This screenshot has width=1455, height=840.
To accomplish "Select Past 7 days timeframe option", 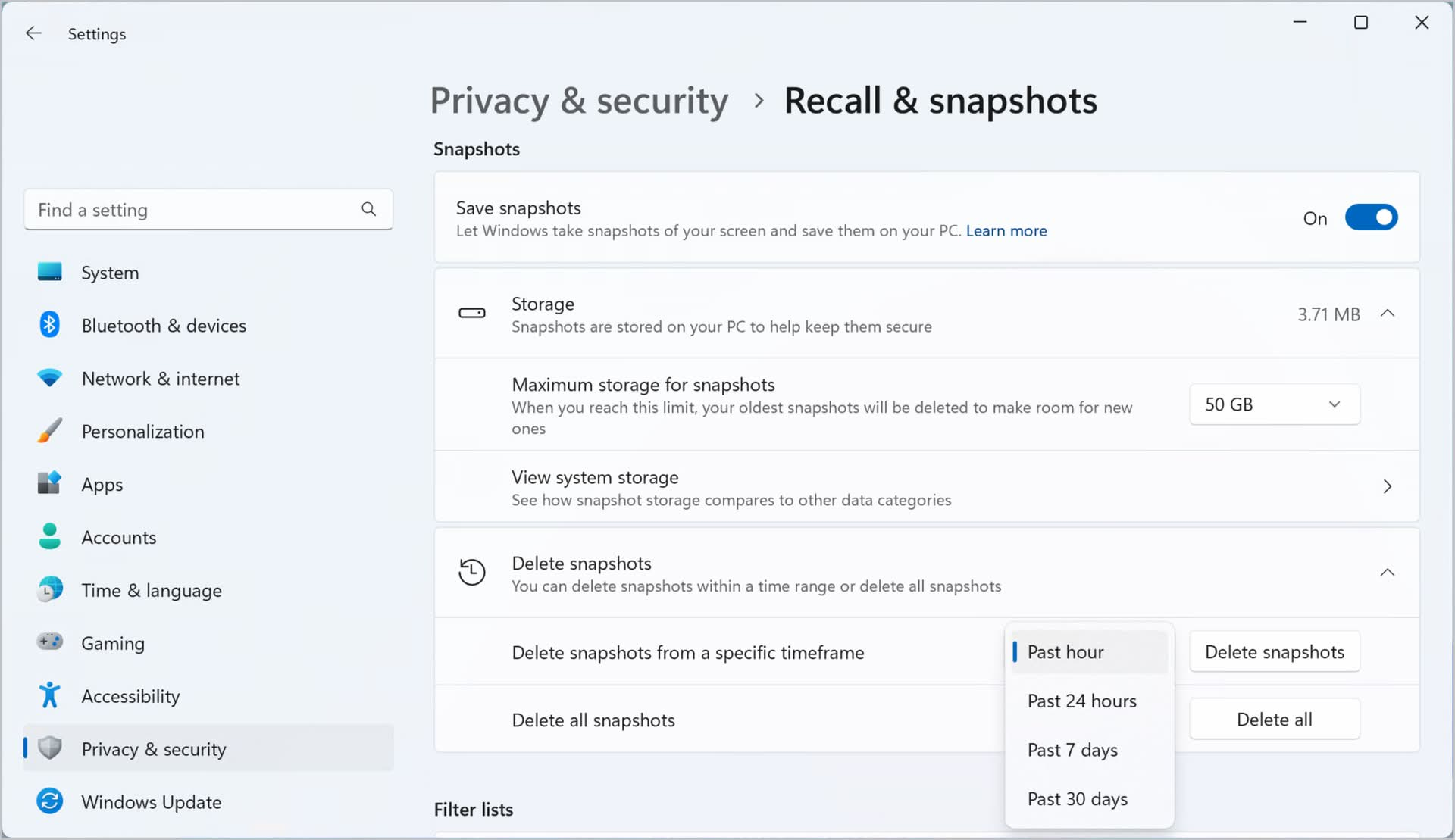I will pos(1072,749).
